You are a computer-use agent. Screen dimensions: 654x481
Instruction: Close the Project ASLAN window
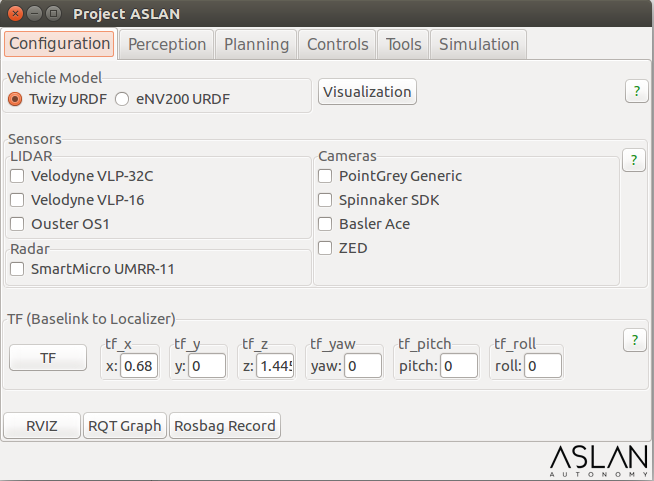[15, 14]
